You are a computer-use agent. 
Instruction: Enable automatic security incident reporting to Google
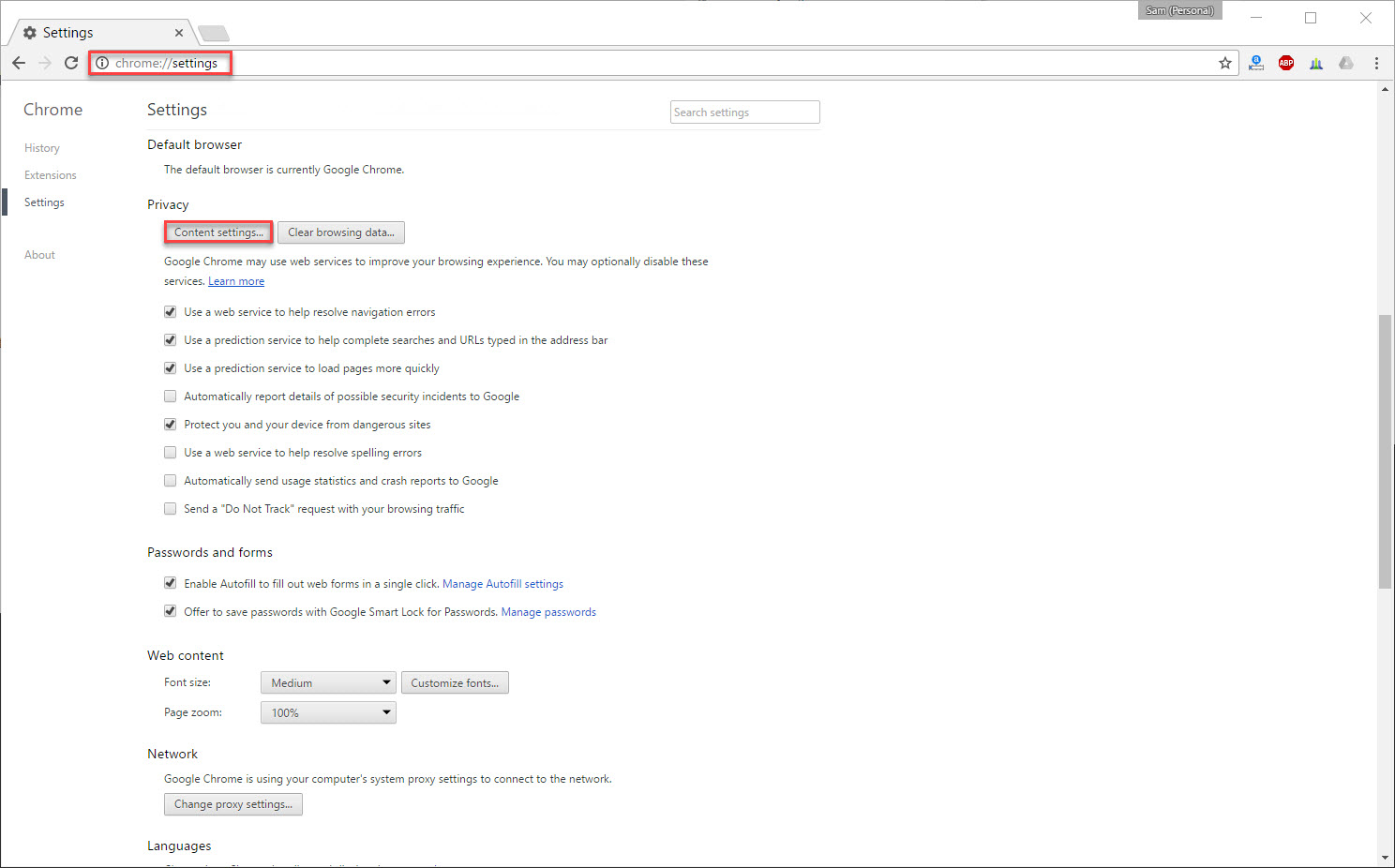point(171,397)
